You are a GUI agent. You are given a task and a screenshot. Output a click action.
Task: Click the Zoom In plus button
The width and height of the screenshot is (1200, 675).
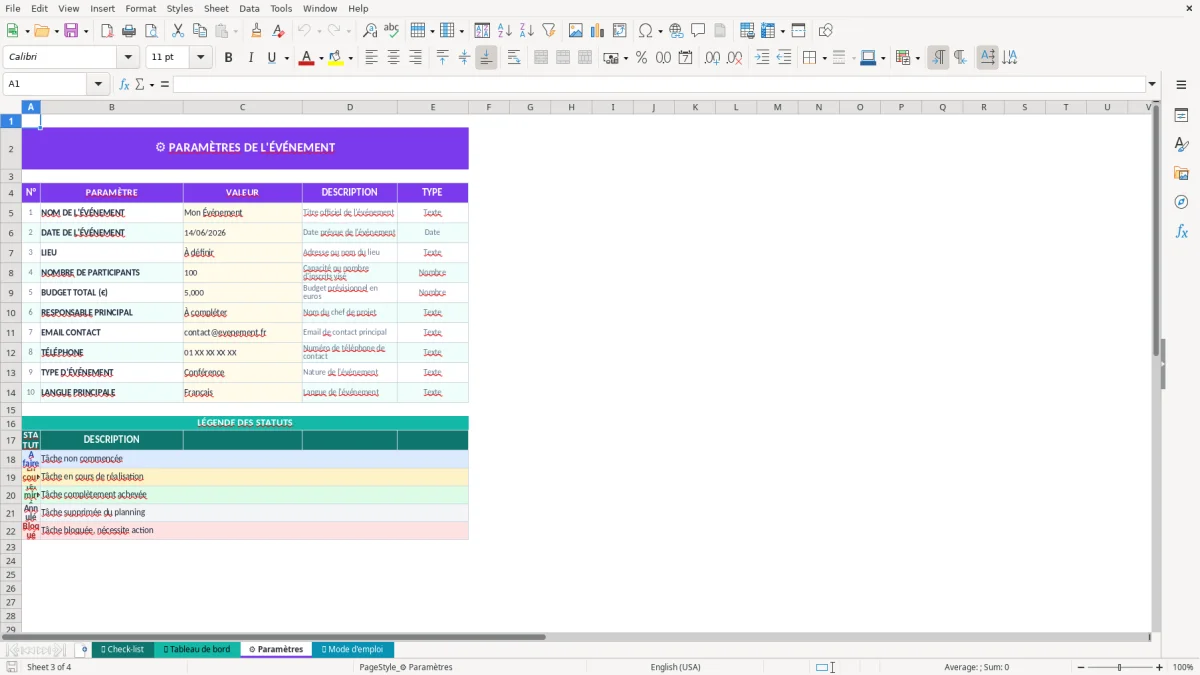coord(1160,667)
